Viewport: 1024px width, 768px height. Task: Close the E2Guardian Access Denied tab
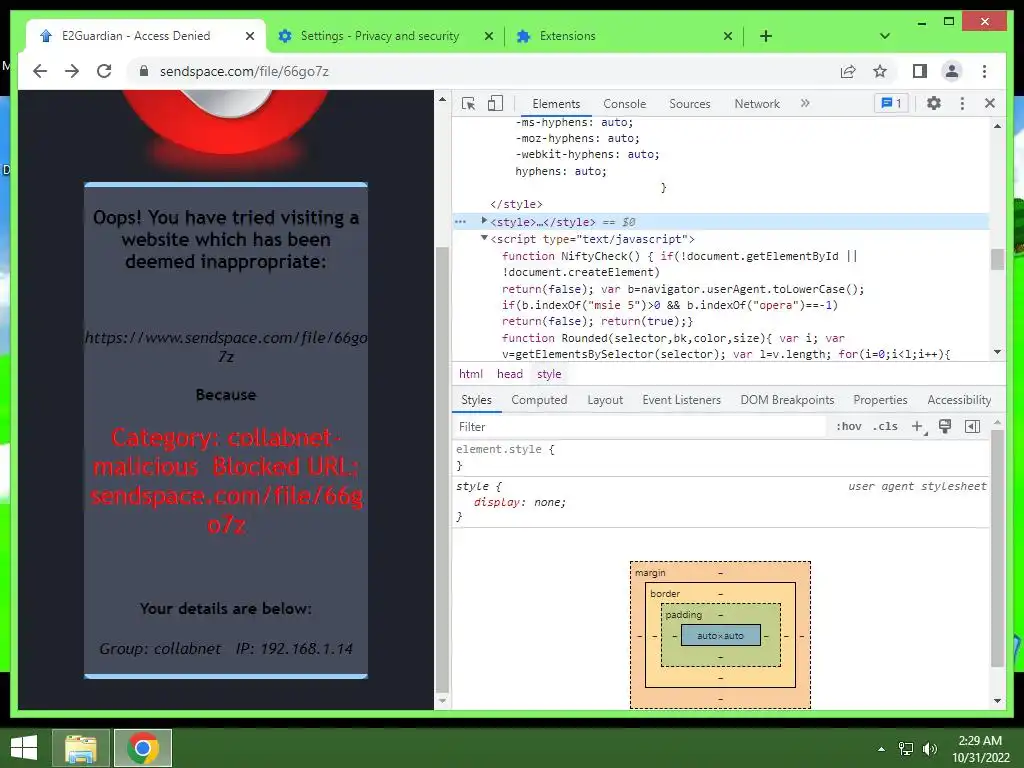[x=249, y=37]
